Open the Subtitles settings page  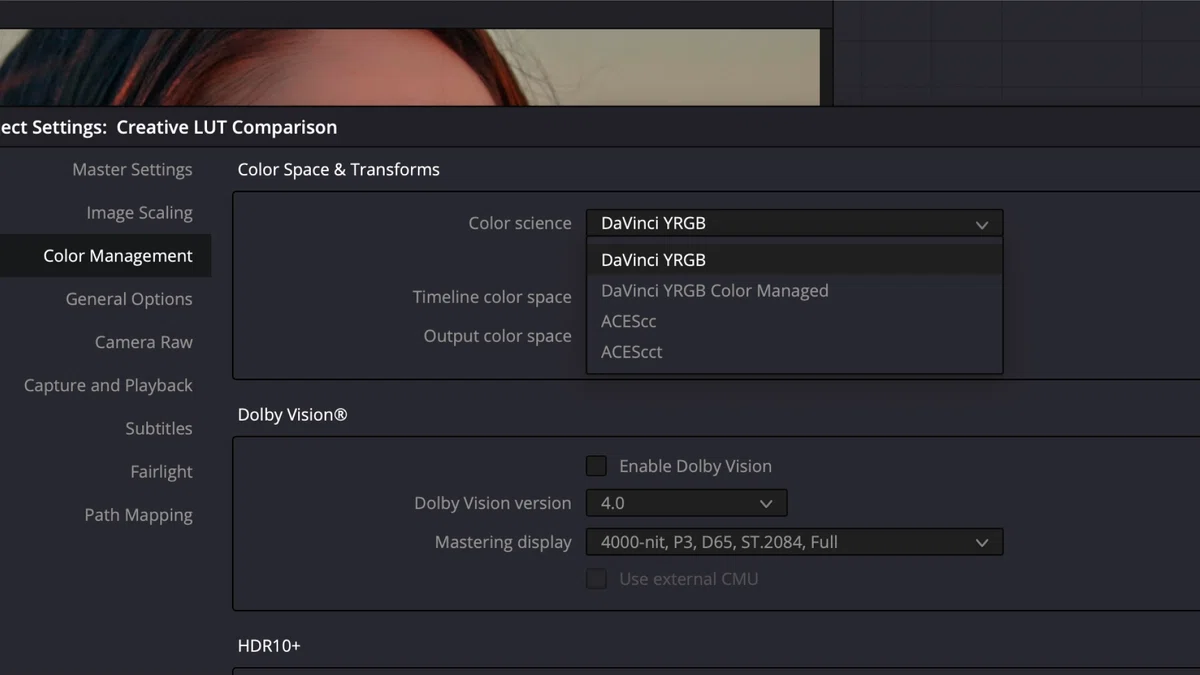[159, 428]
